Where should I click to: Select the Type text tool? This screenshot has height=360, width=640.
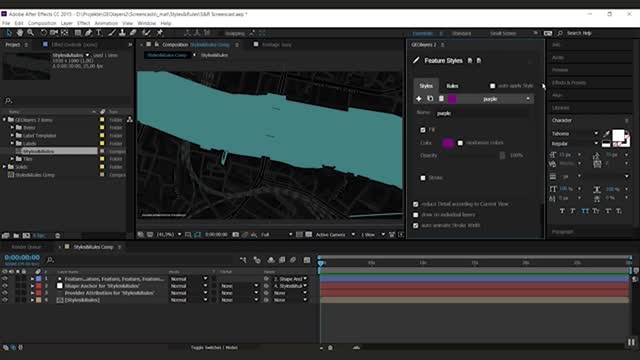click(x=99, y=33)
